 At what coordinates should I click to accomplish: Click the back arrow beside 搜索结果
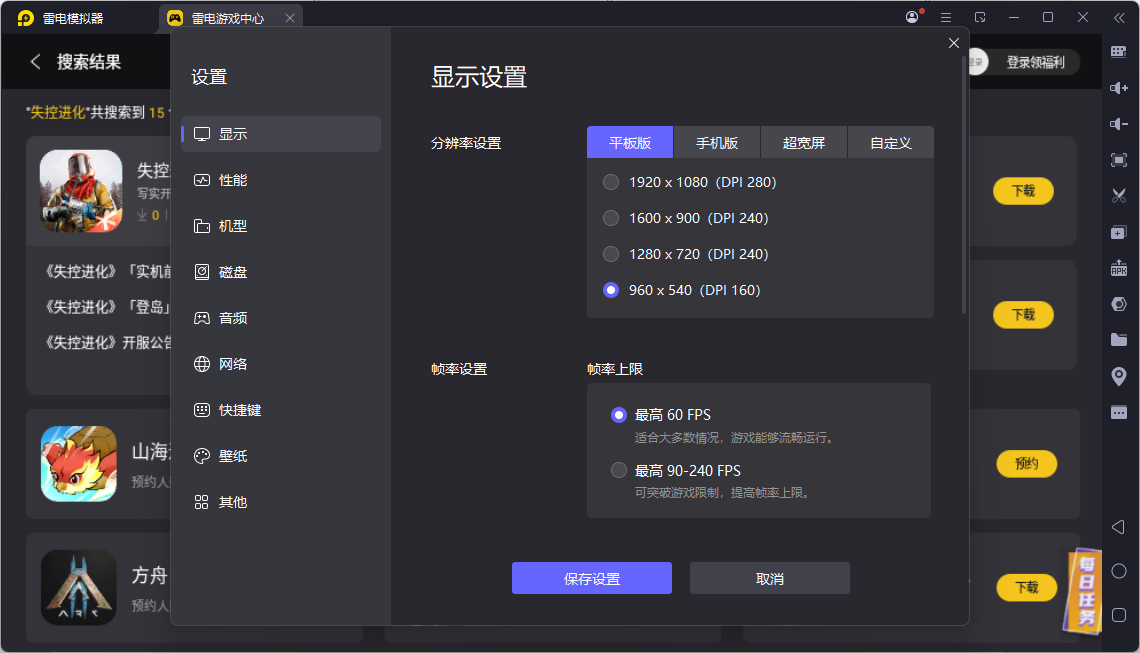35,61
